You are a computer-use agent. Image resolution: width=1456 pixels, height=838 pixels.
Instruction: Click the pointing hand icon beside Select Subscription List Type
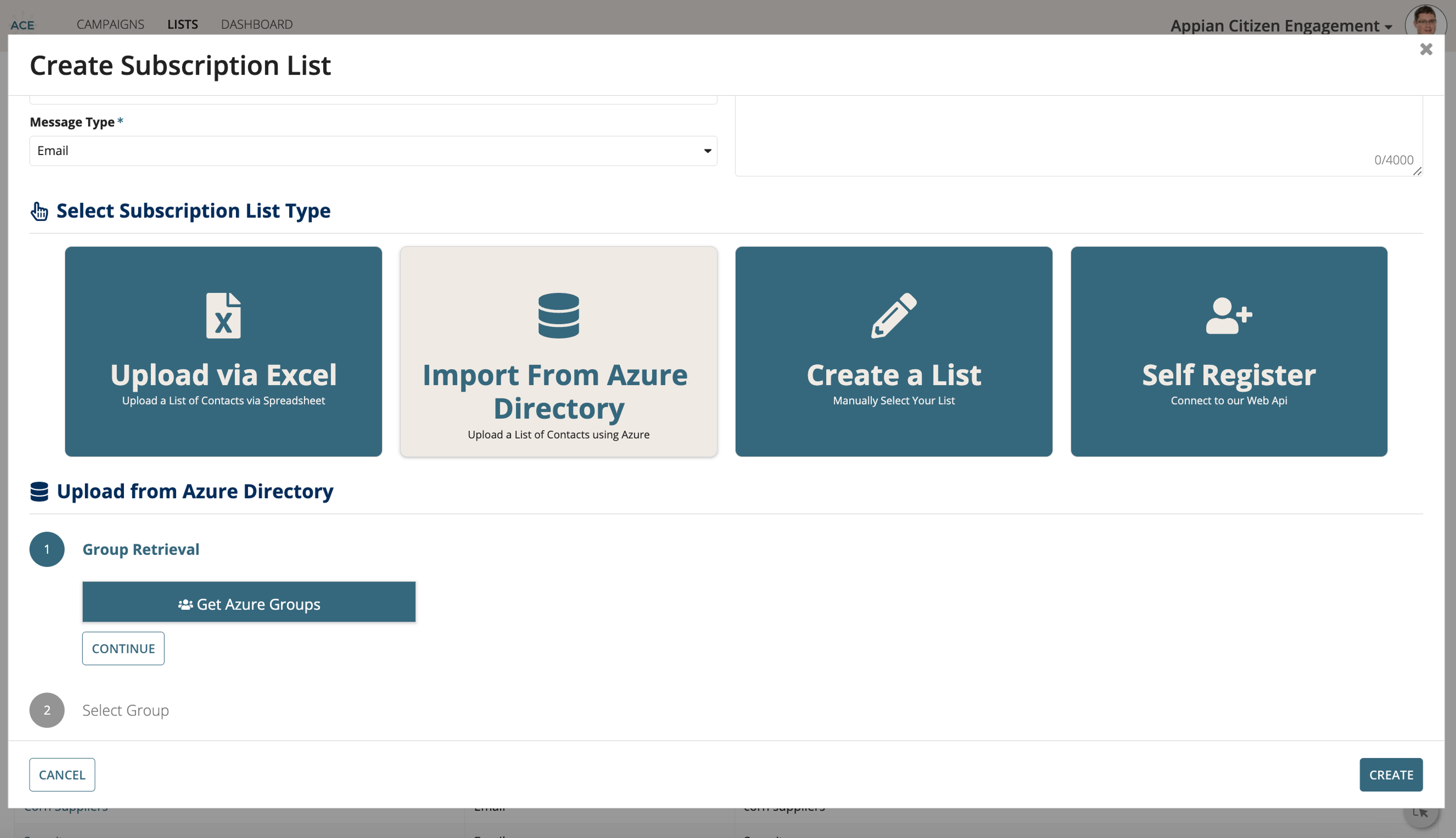tap(39, 211)
